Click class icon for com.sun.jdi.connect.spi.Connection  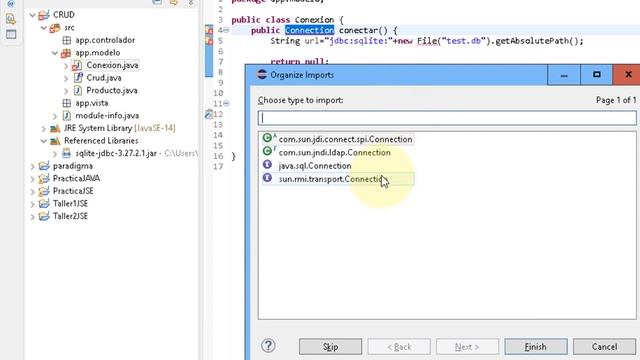click(268, 138)
